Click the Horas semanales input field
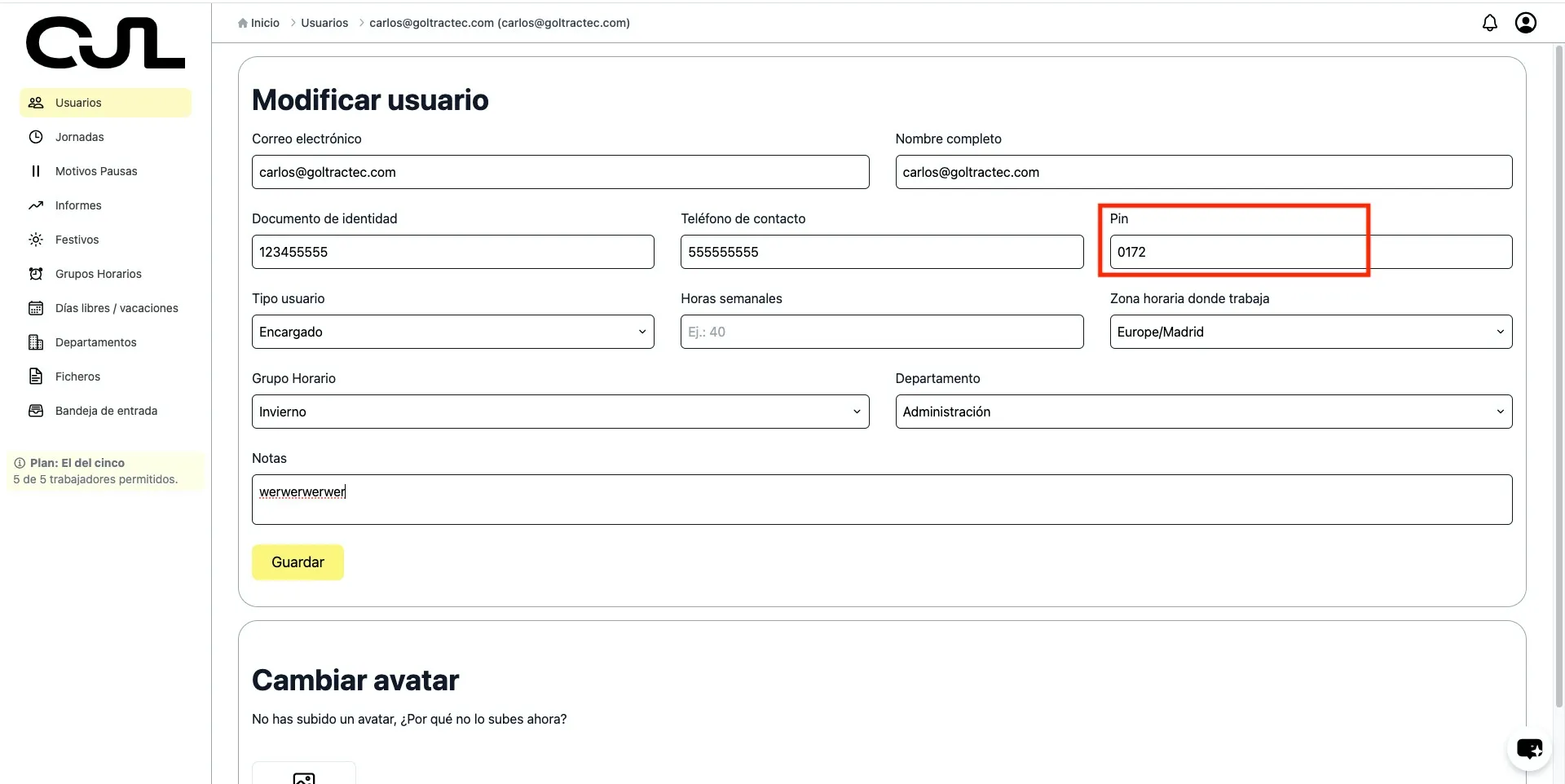This screenshot has width=1565, height=784. tap(881, 332)
